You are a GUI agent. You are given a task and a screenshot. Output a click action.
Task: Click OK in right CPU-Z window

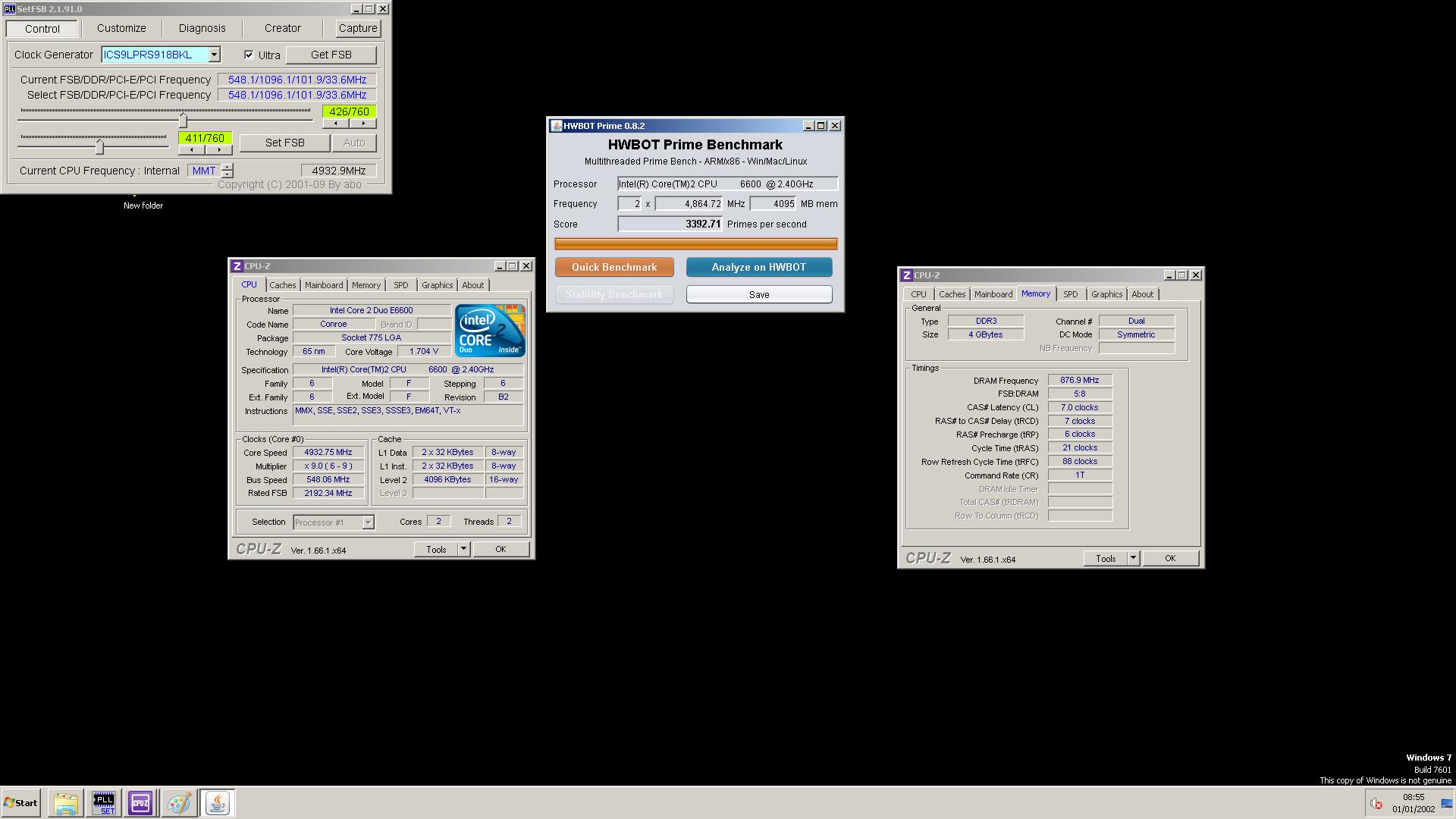[1170, 558]
